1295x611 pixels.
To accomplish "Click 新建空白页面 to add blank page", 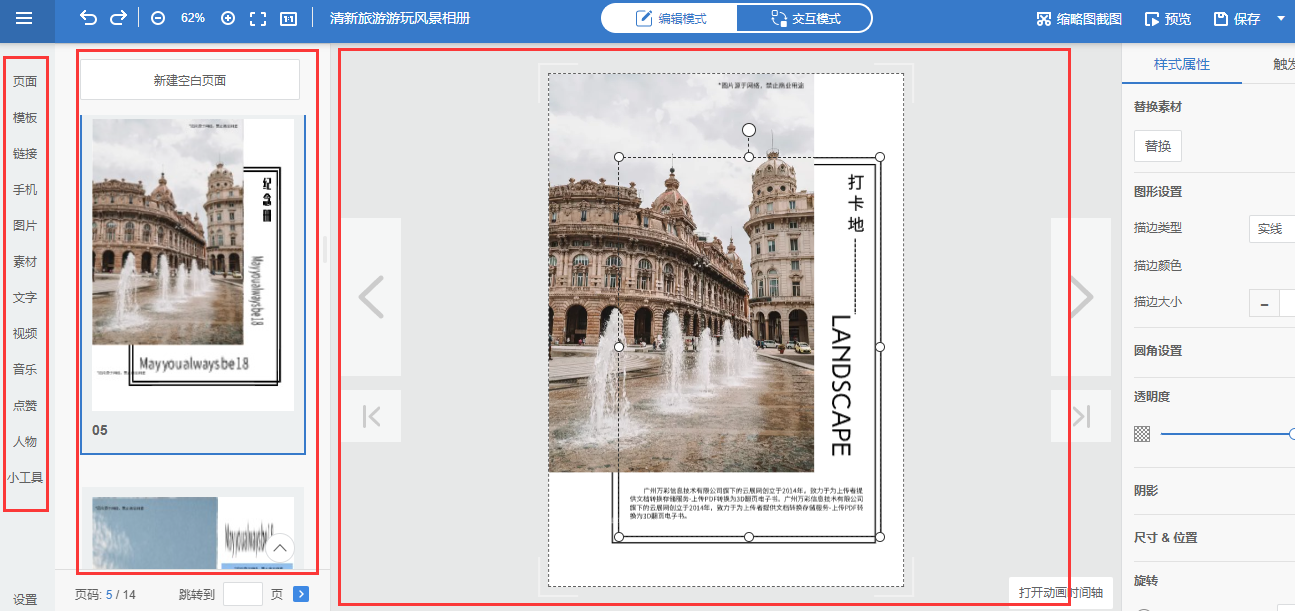I will coord(190,80).
